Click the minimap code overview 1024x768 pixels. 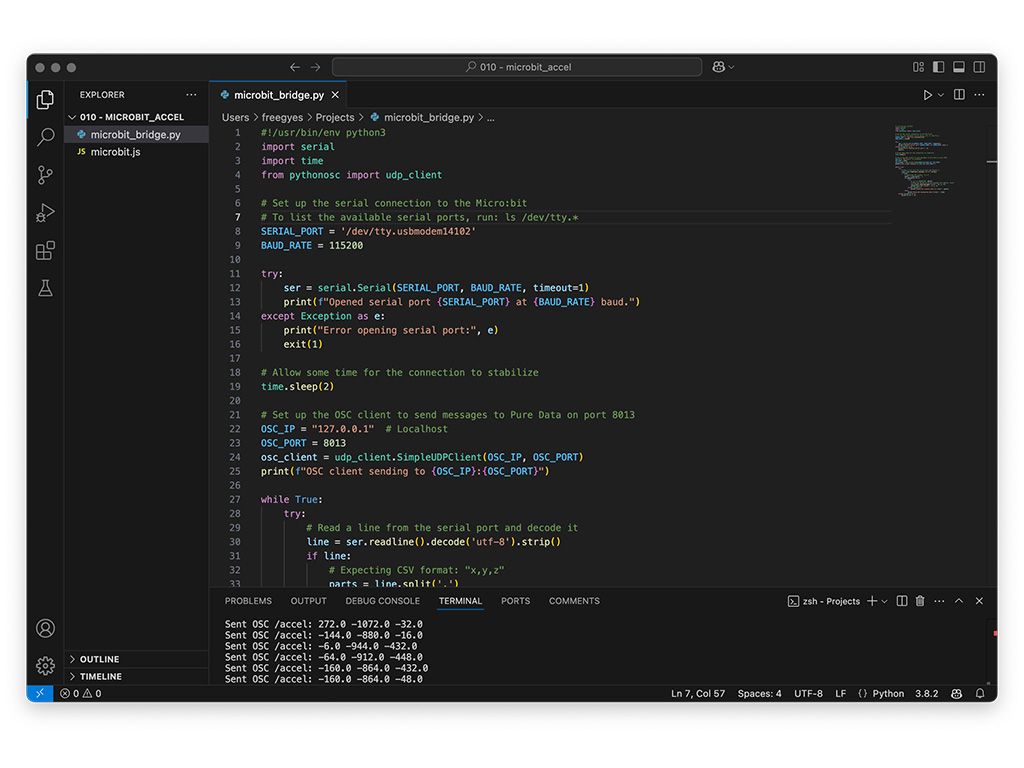click(x=923, y=160)
